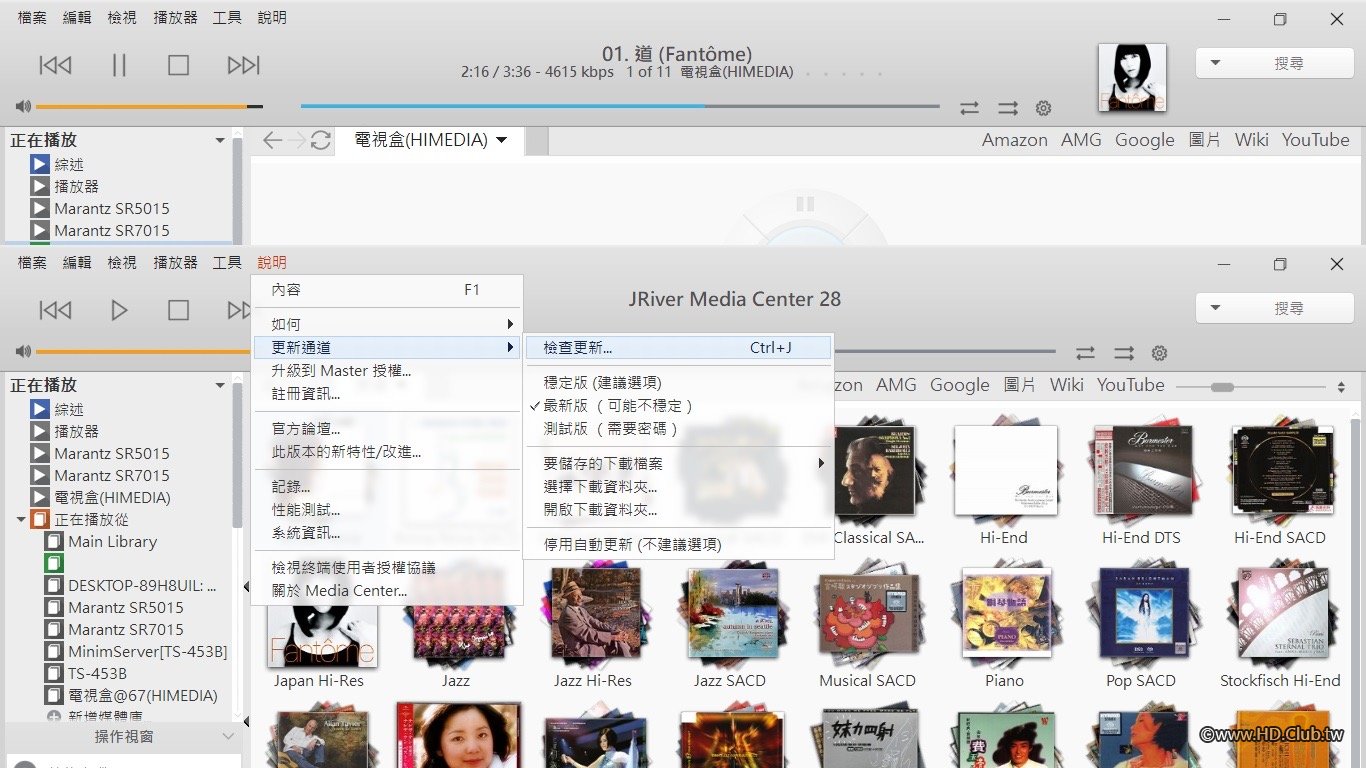Pause playback in the top window

119,65
